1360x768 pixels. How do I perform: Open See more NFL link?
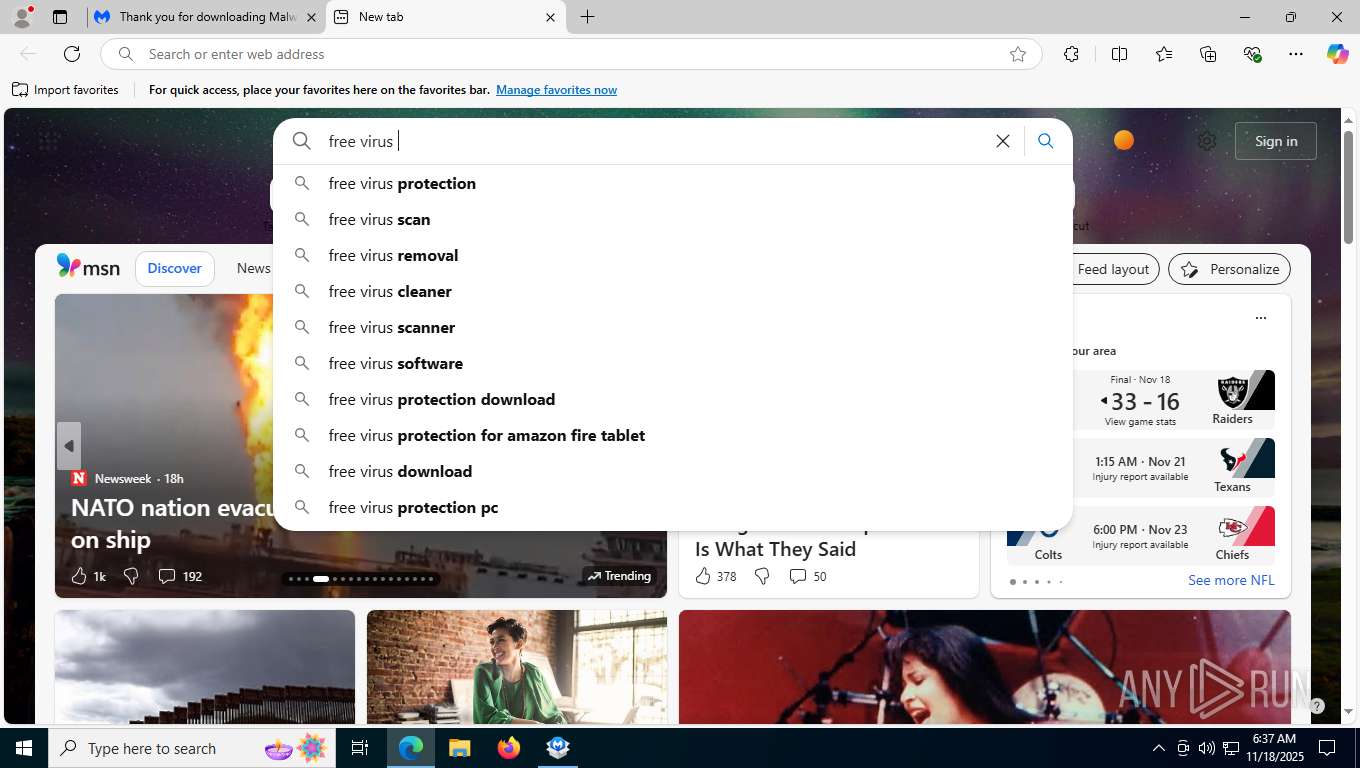[x=1231, y=580]
